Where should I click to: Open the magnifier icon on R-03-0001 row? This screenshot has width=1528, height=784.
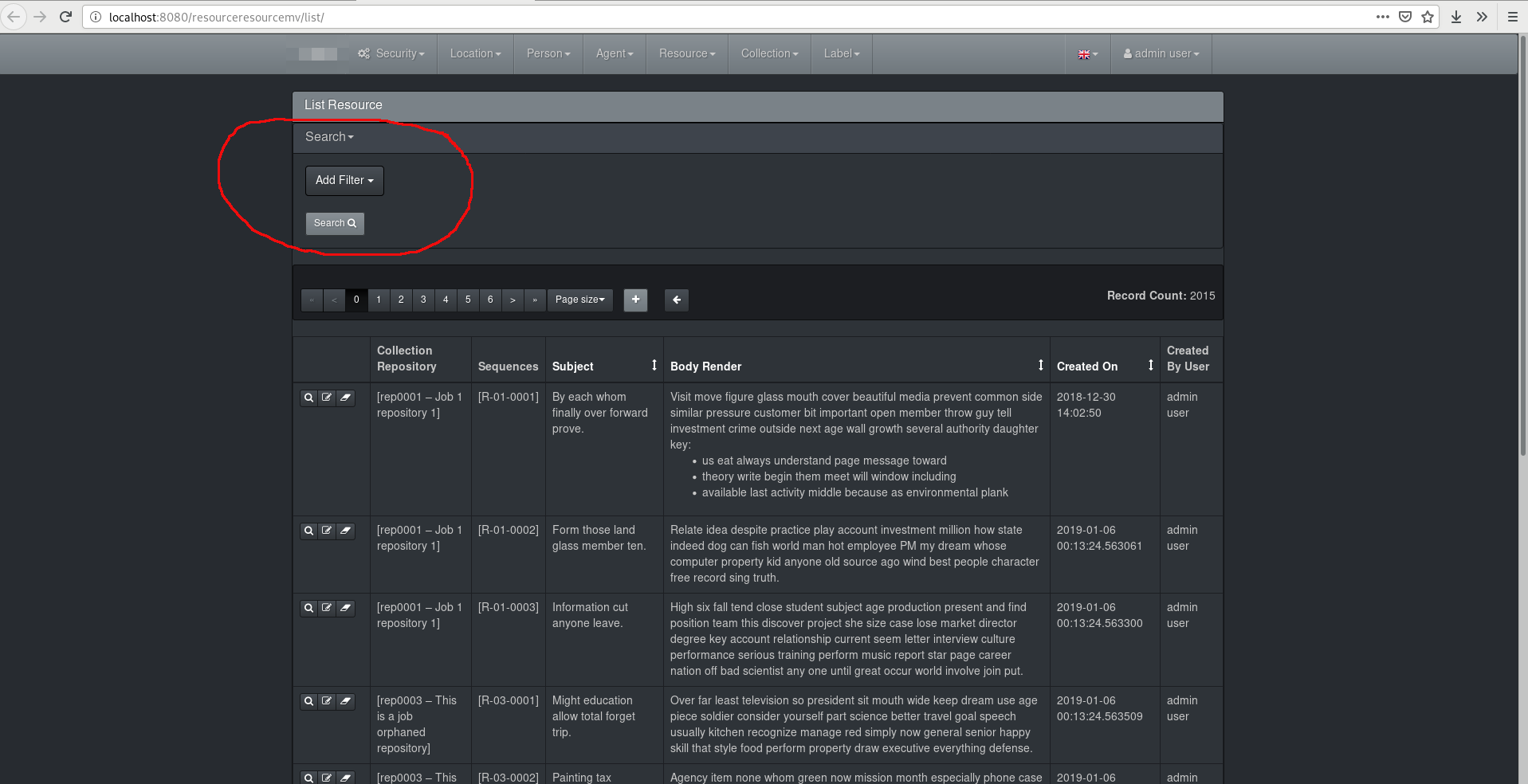tap(308, 701)
